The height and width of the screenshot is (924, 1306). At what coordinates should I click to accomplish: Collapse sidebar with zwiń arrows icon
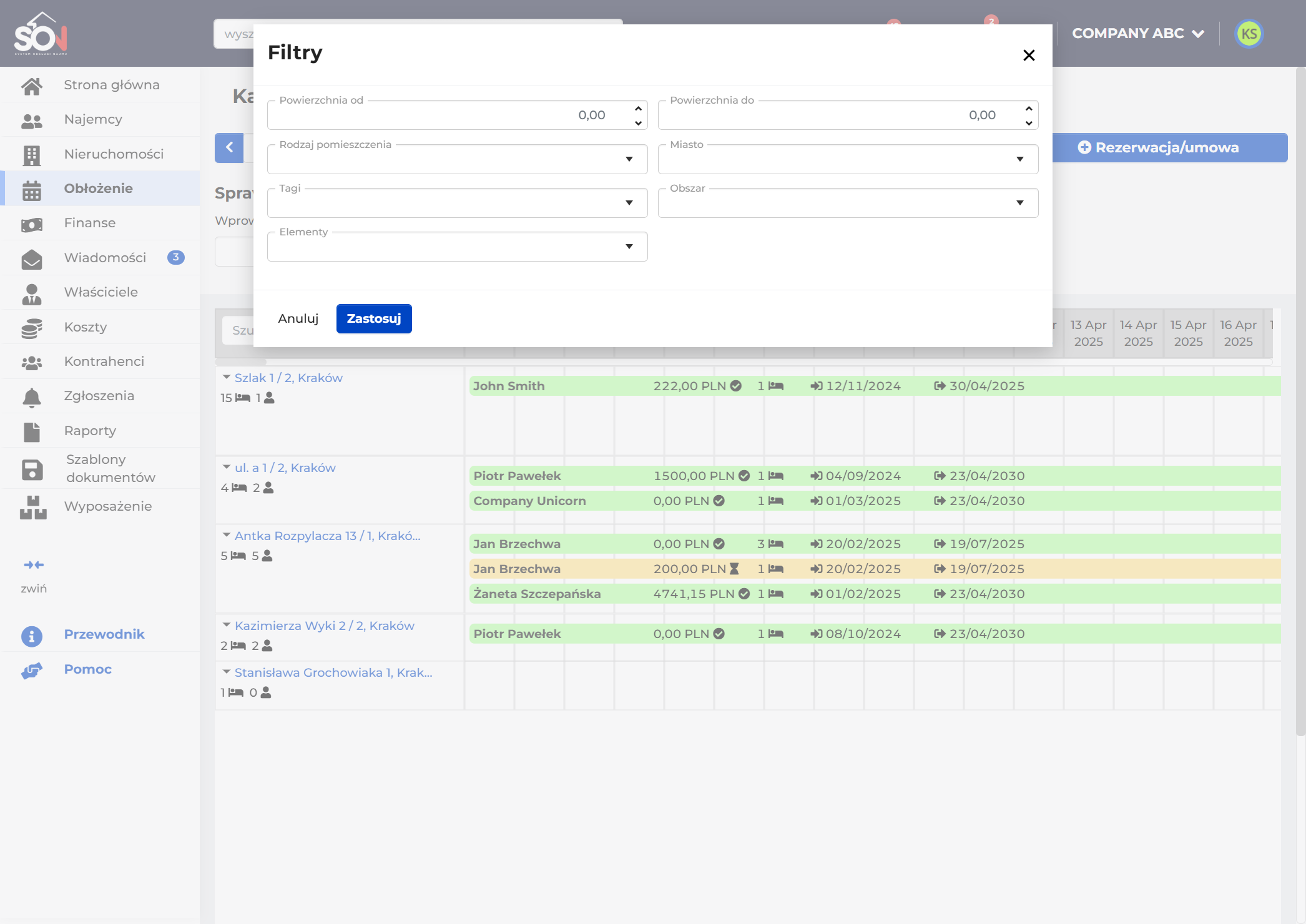34,565
